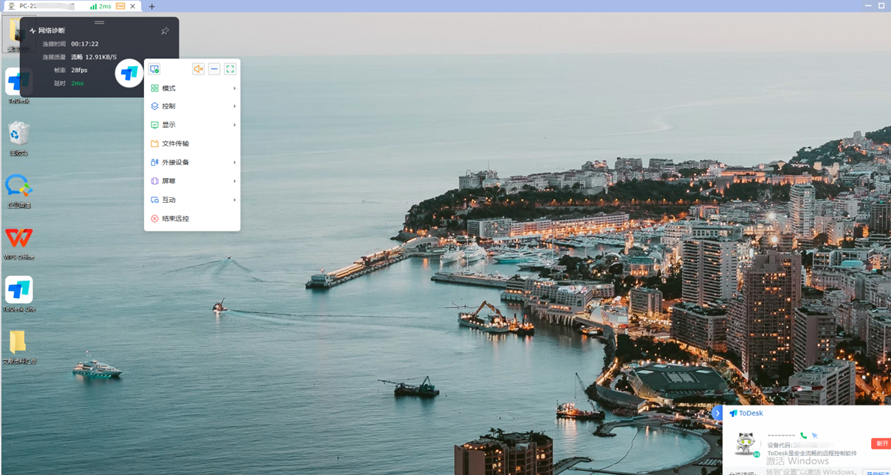891x475 pixels.
Task: Click the orange keyboard icon in the tab
Action: (120, 6)
